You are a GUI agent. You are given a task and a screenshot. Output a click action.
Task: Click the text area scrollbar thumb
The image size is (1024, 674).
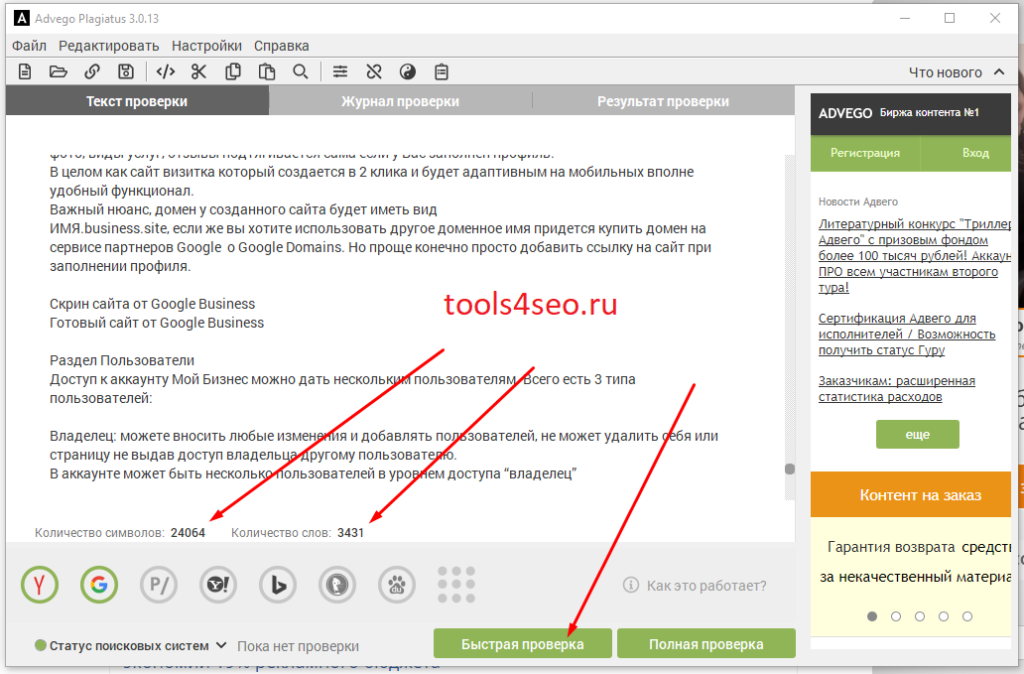pos(790,469)
